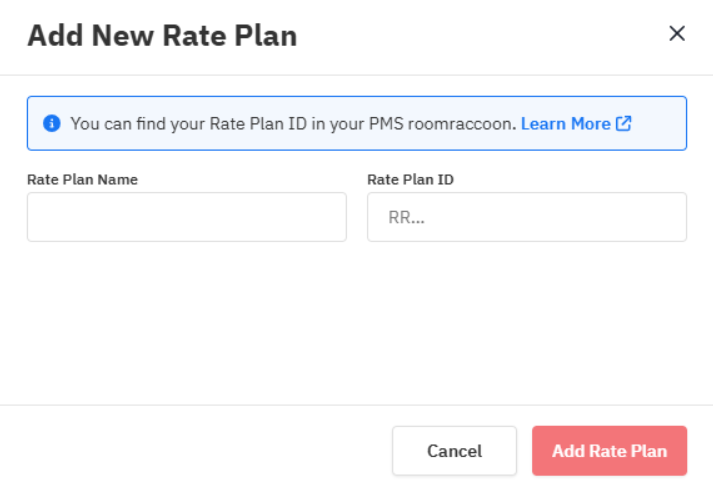Viewport: 713px width, 483px height.
Task: Close the Add New Rate Plan dialog
Action: (677, 33)
